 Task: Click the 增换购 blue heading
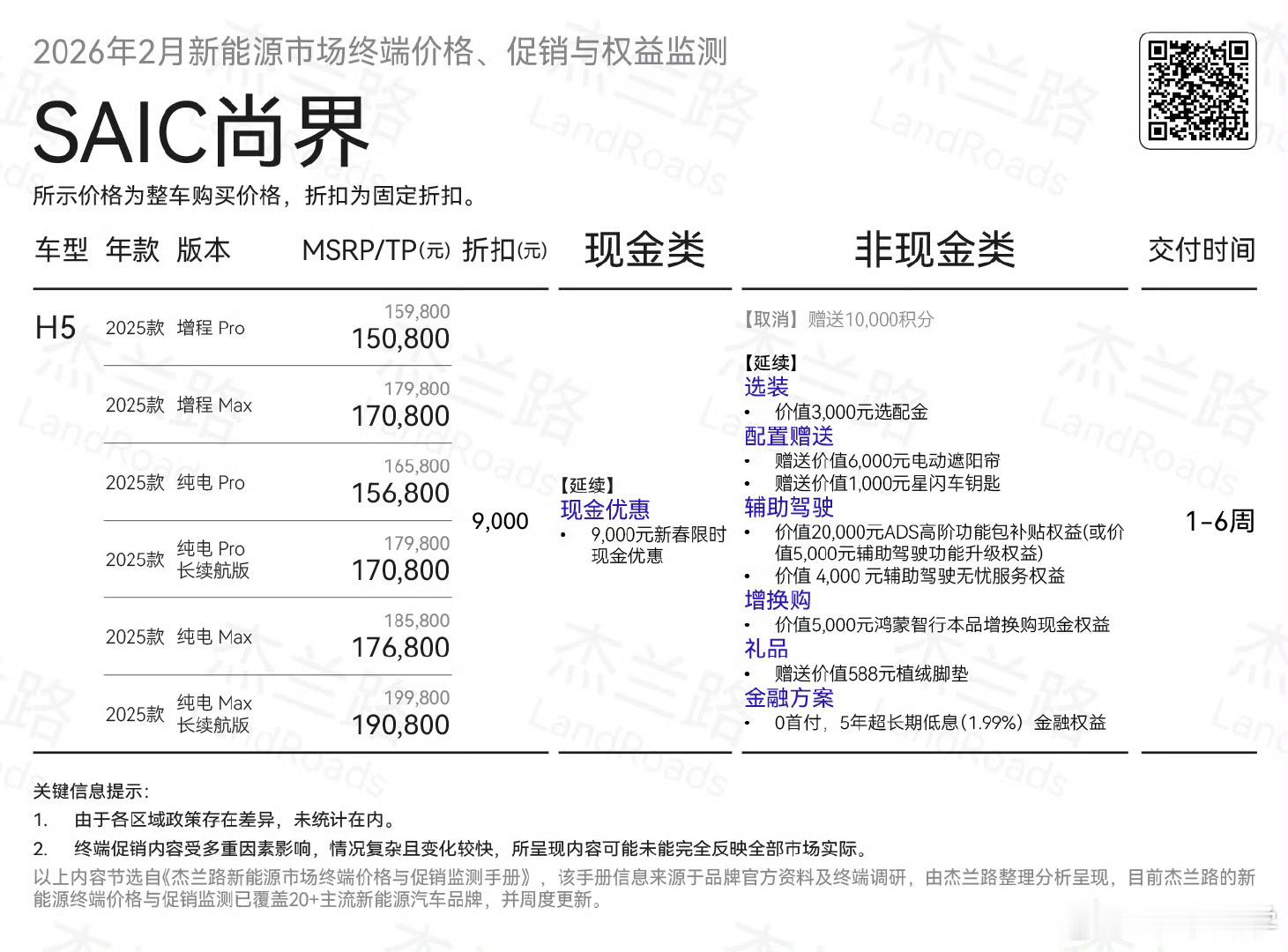click(x=778, y=600)
